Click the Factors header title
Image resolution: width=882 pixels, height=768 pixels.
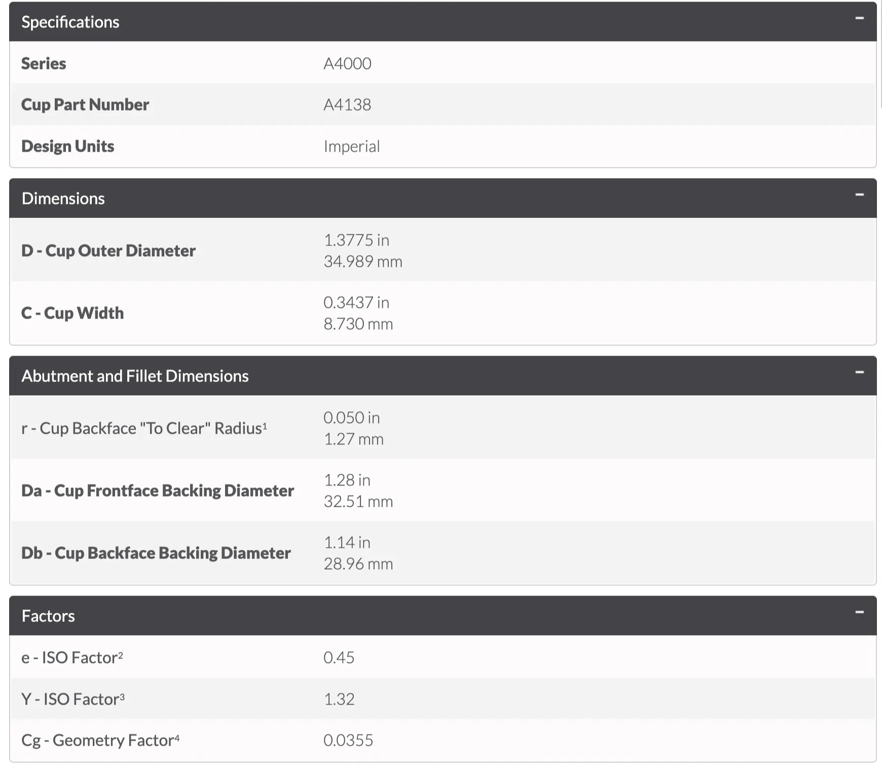(x=48, y=616)
